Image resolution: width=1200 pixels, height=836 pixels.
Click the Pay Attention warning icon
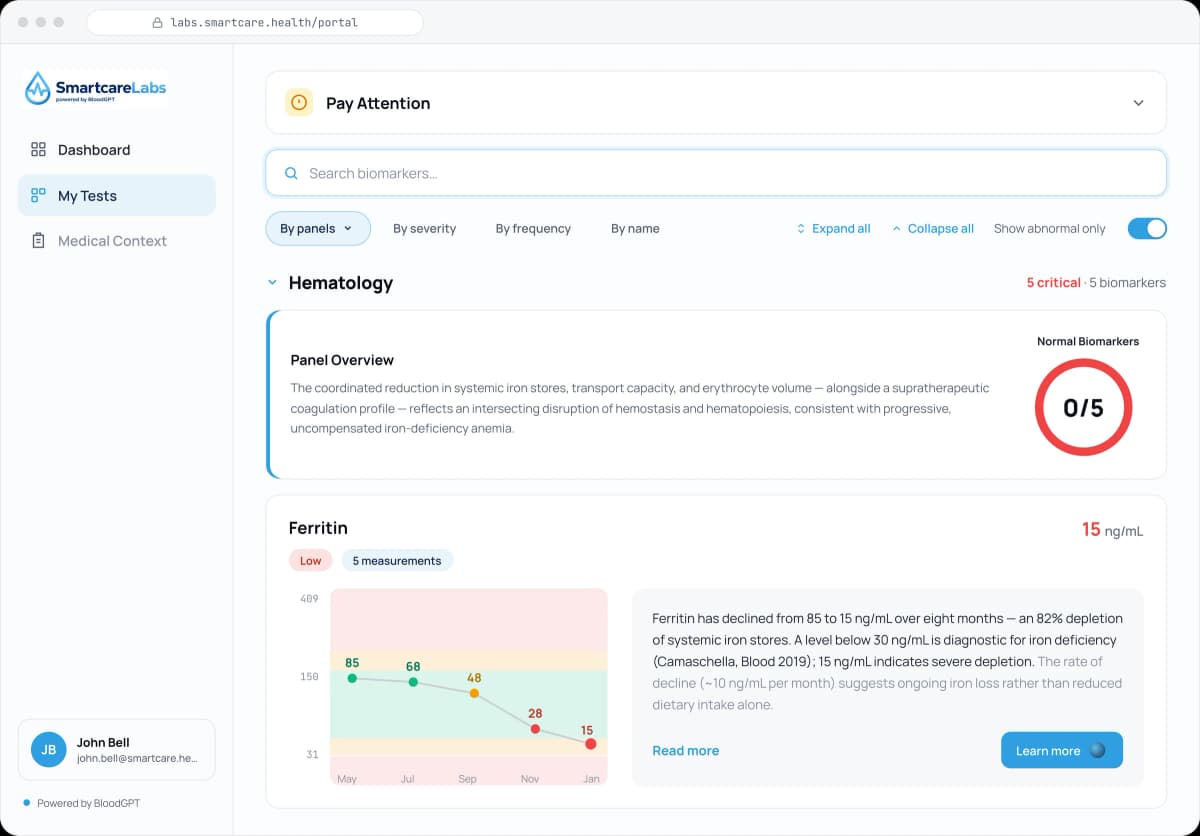click(x=299, y=103)
